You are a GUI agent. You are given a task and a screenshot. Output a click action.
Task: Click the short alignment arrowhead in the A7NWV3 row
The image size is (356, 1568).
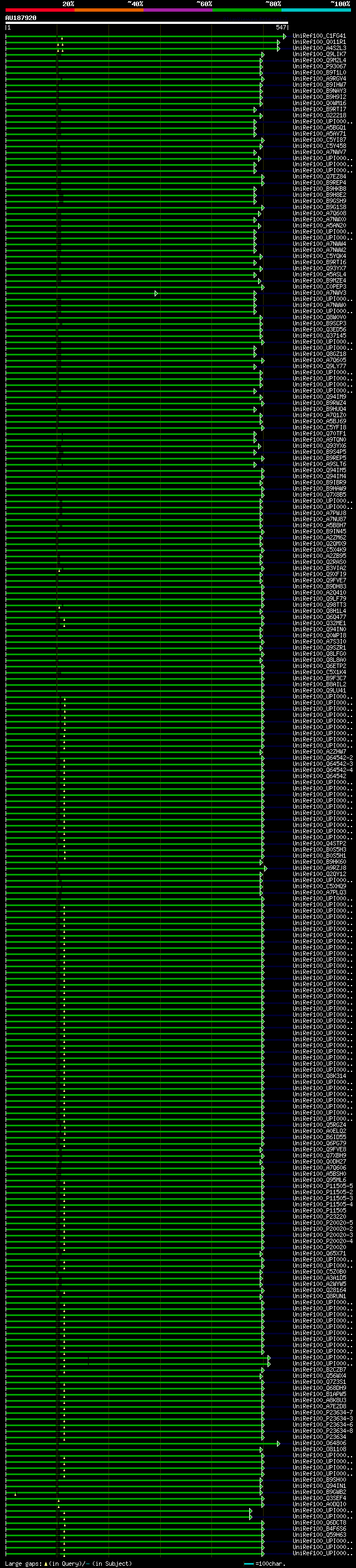pyautogui.click(x=156, y=293)
